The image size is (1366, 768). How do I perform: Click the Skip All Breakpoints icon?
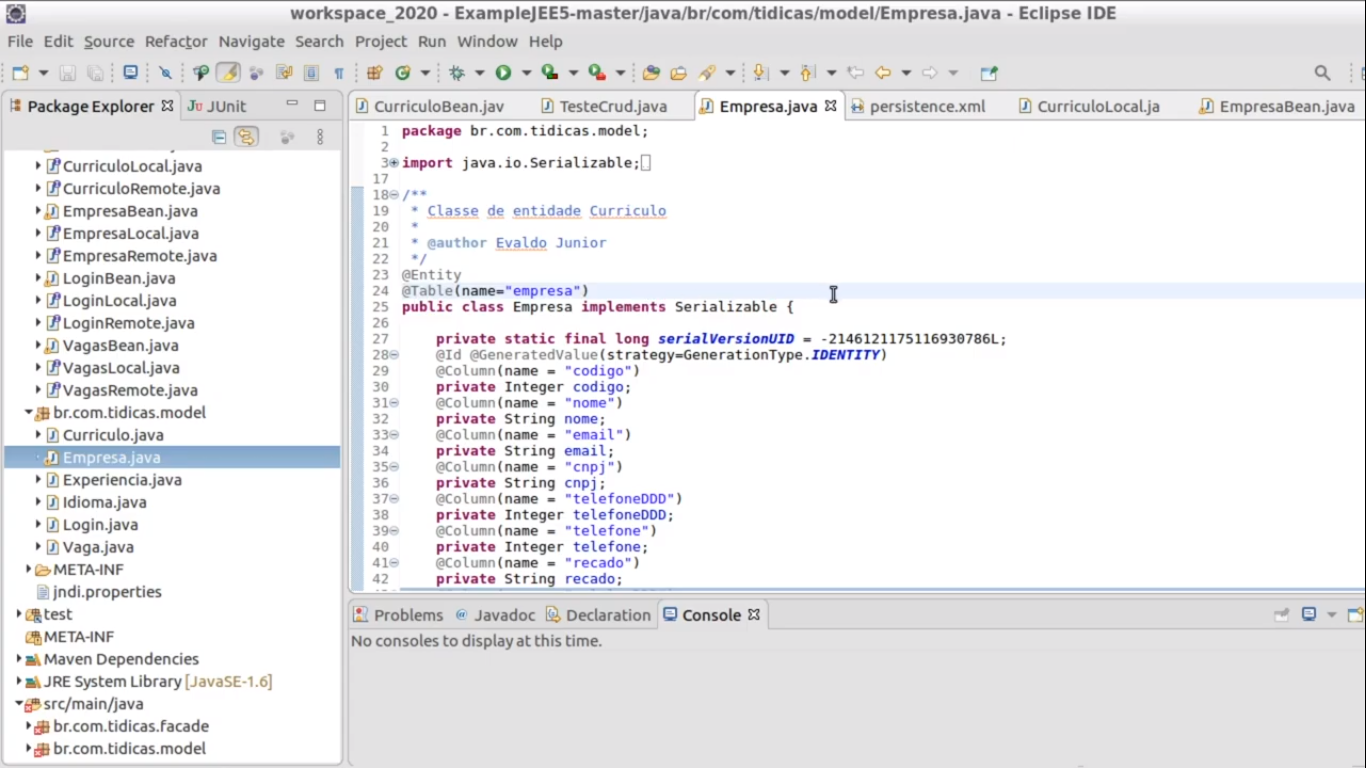click(165, 73)
